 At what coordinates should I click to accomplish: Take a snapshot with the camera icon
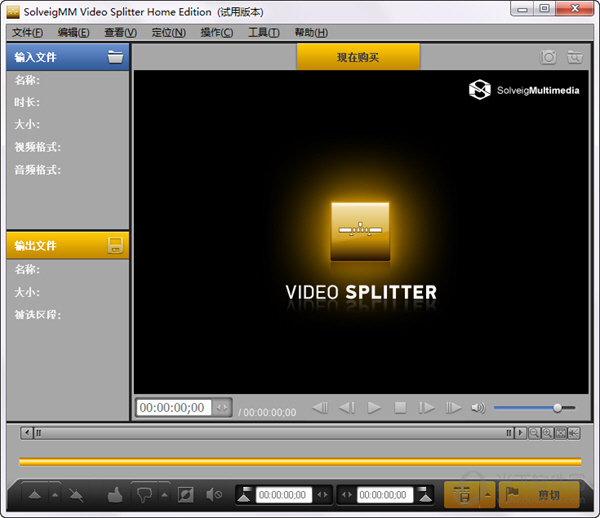click(x=548, y=57)
